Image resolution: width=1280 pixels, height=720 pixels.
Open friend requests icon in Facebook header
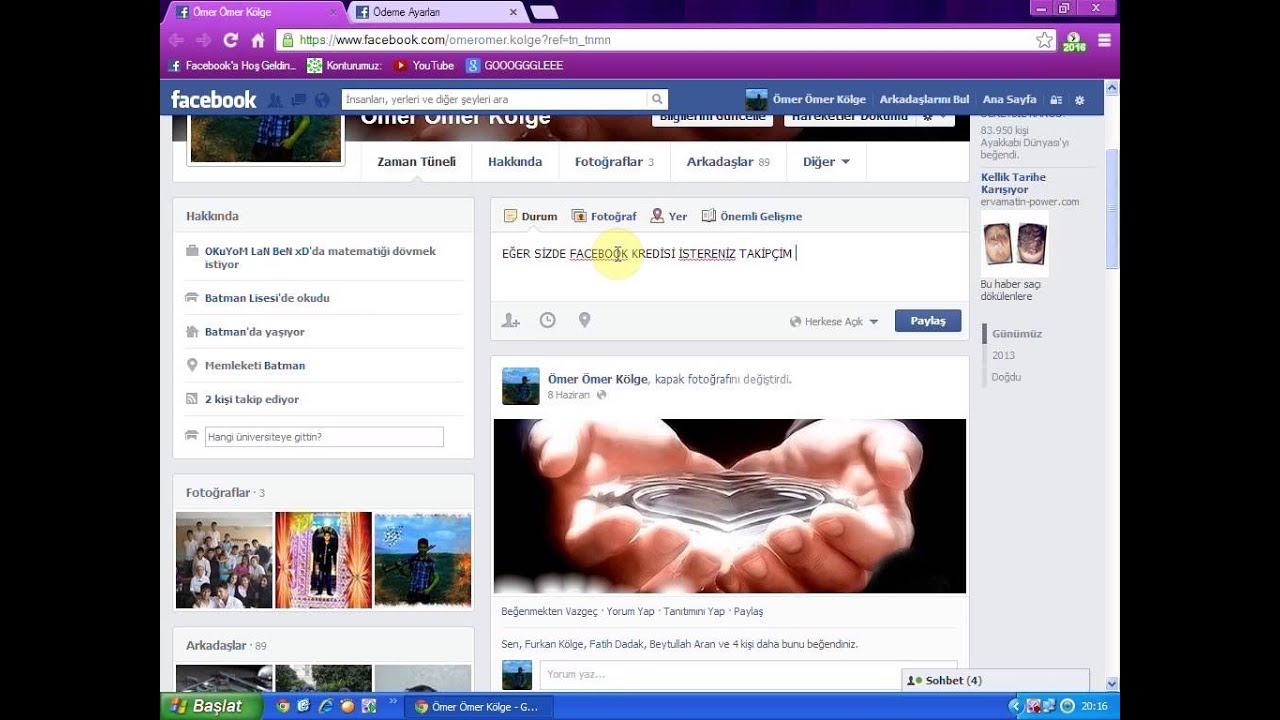click(x=275, y=100)
